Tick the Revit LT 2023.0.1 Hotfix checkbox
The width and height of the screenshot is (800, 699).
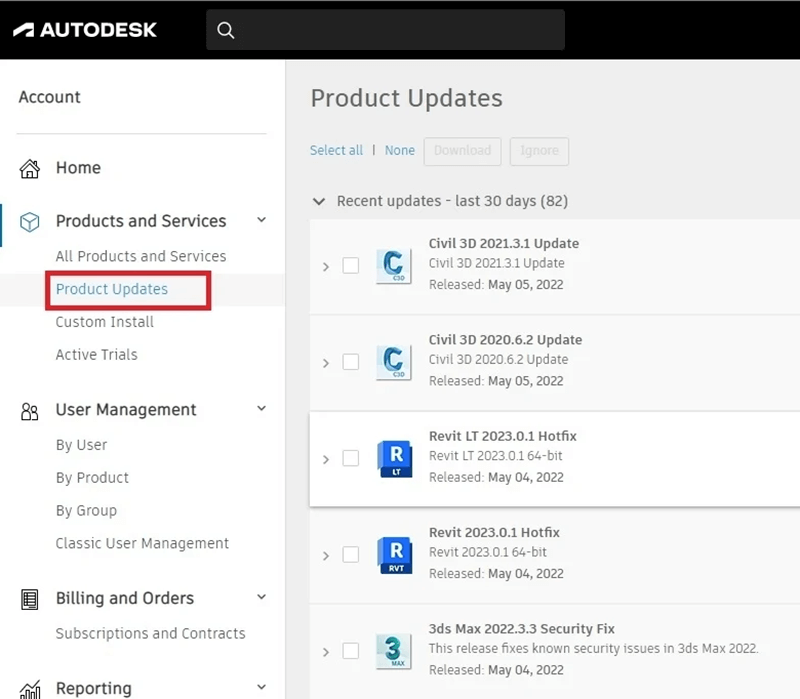point(351,458)
